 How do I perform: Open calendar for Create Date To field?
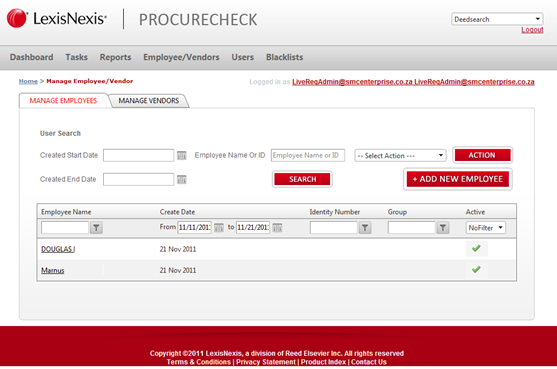tap(277, 227)
